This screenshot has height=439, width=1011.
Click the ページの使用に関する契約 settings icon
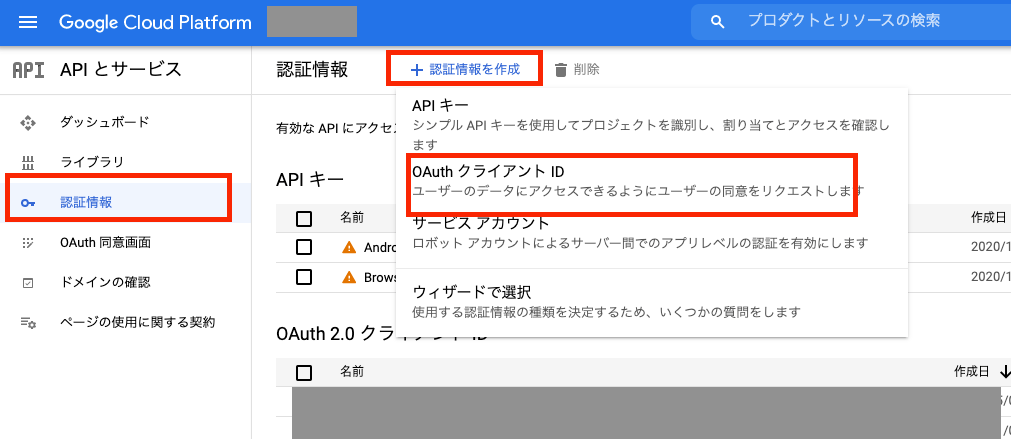point(28,323)
